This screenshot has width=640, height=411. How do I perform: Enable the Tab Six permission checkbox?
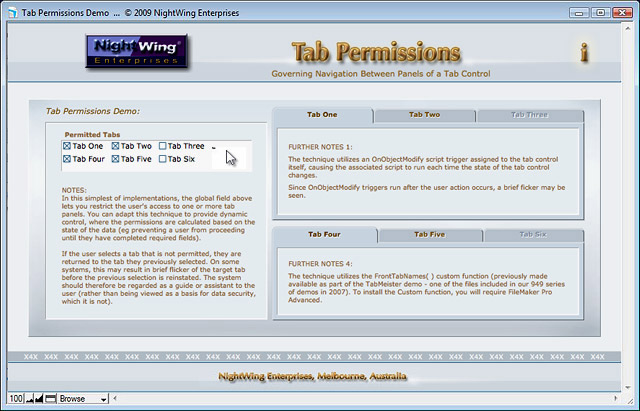(162, 159)
